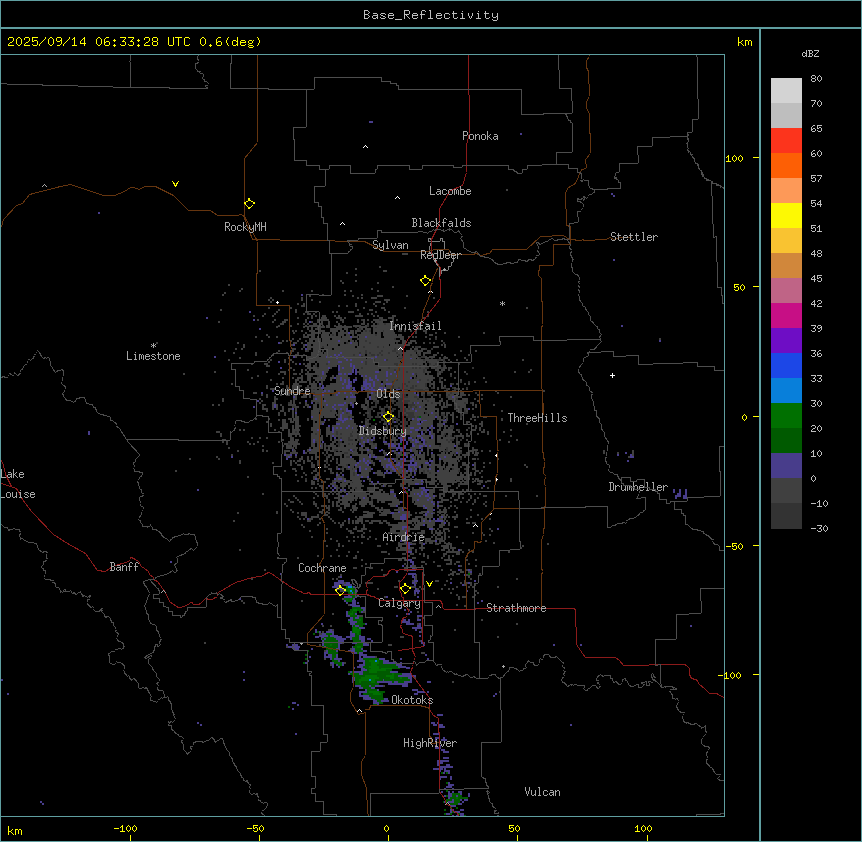Select the Stettler label

pos(634,237)
